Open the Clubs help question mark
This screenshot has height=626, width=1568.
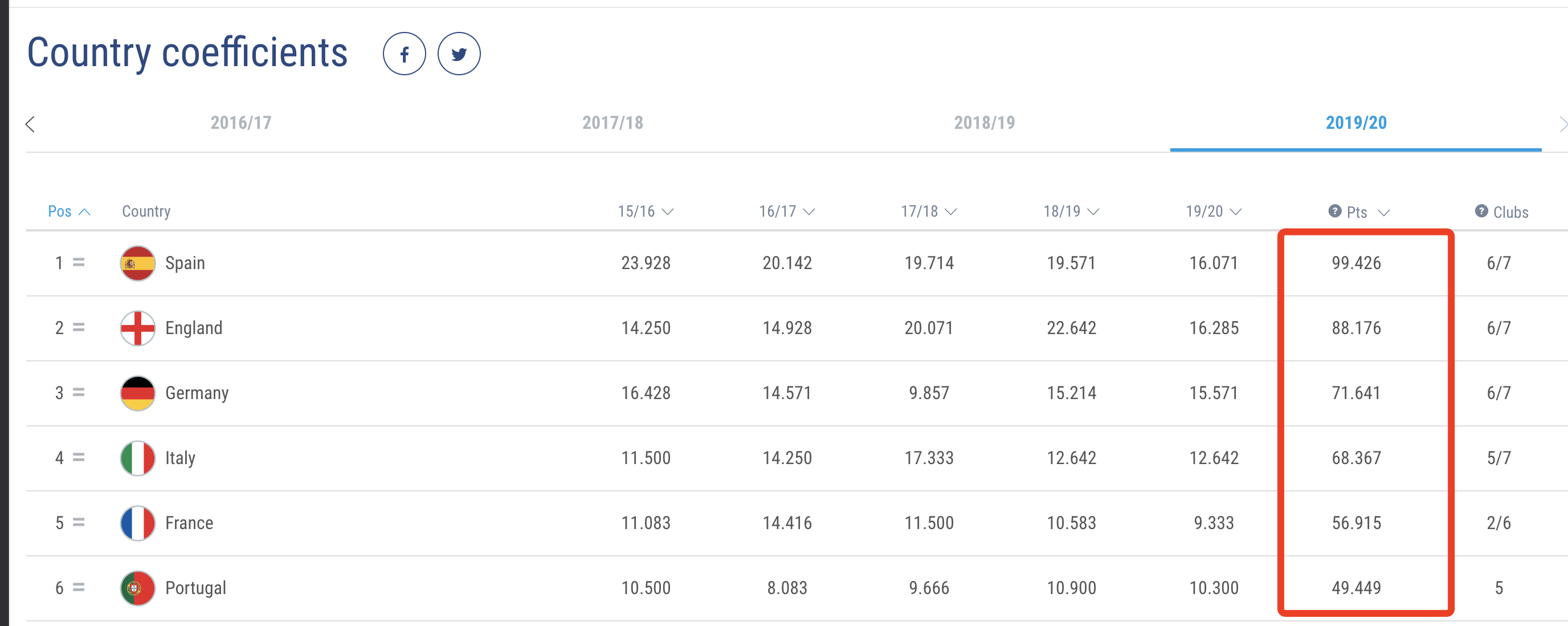1481,212
